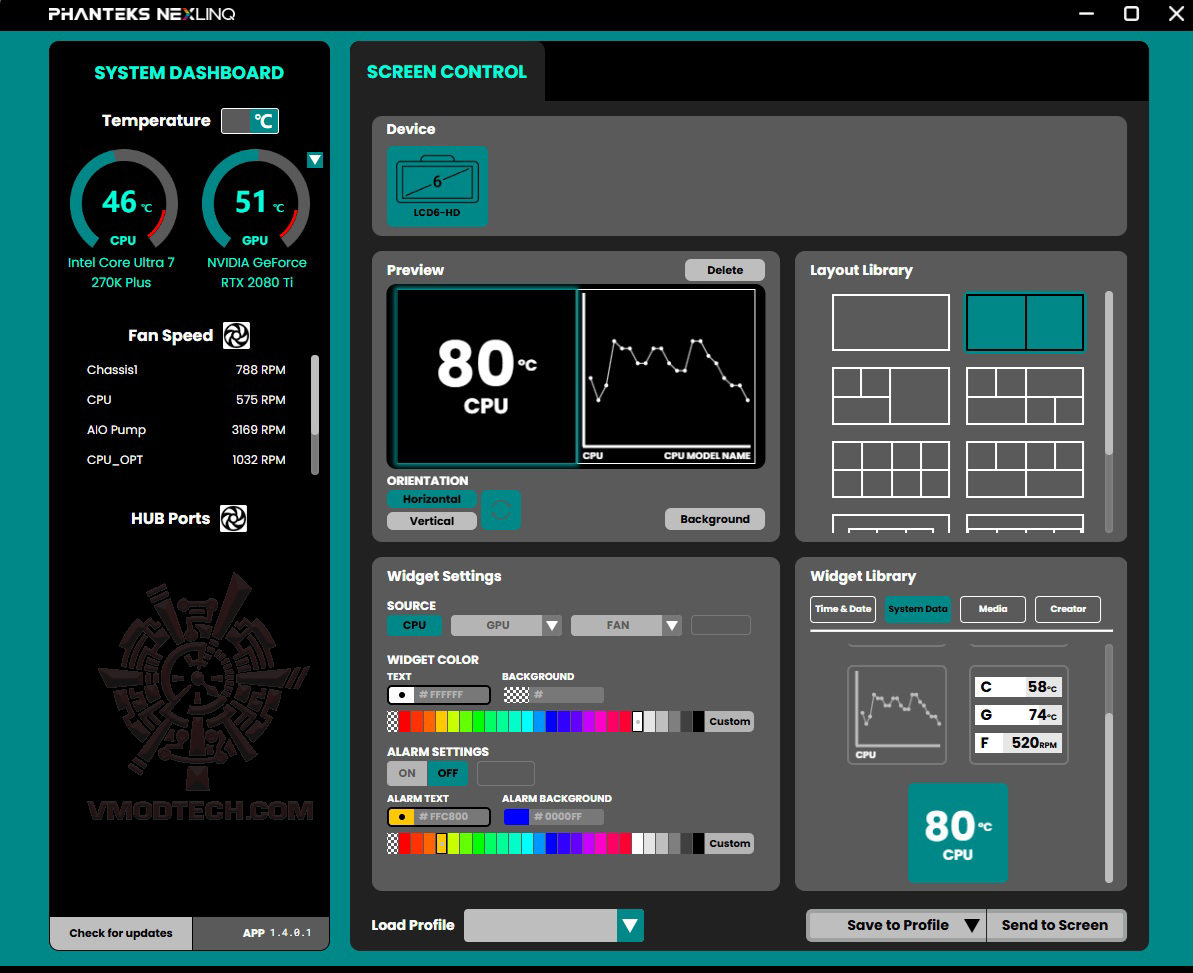Turn alarm settings ON
Image resolution: width=1193 pixels, height=973 pixels.
(x=407, y=774)
